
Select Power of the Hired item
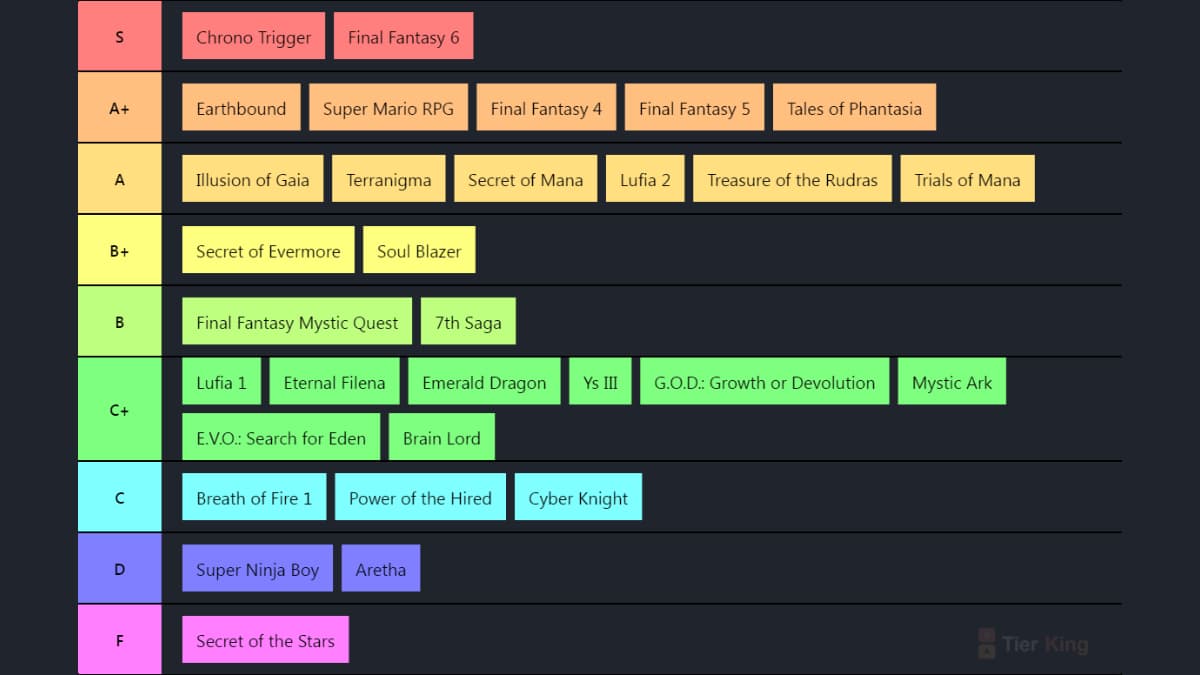click(420, 497)
